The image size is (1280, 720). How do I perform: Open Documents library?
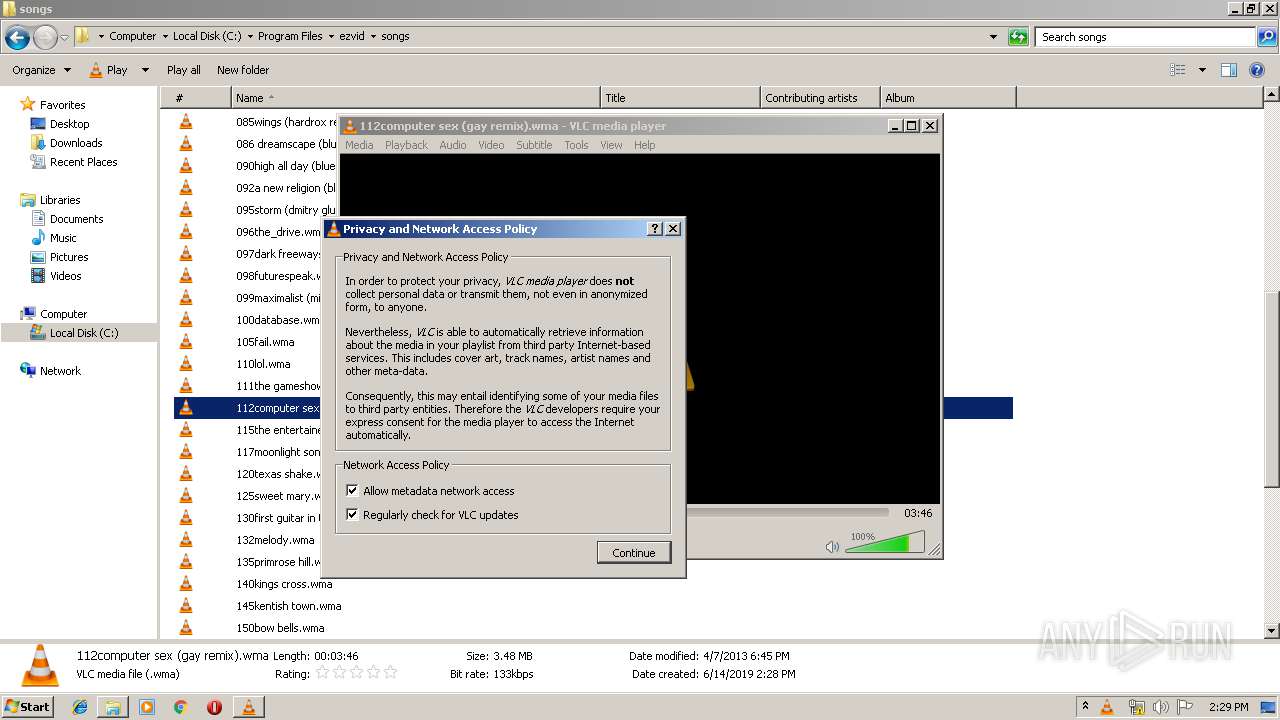pos(76,219)
